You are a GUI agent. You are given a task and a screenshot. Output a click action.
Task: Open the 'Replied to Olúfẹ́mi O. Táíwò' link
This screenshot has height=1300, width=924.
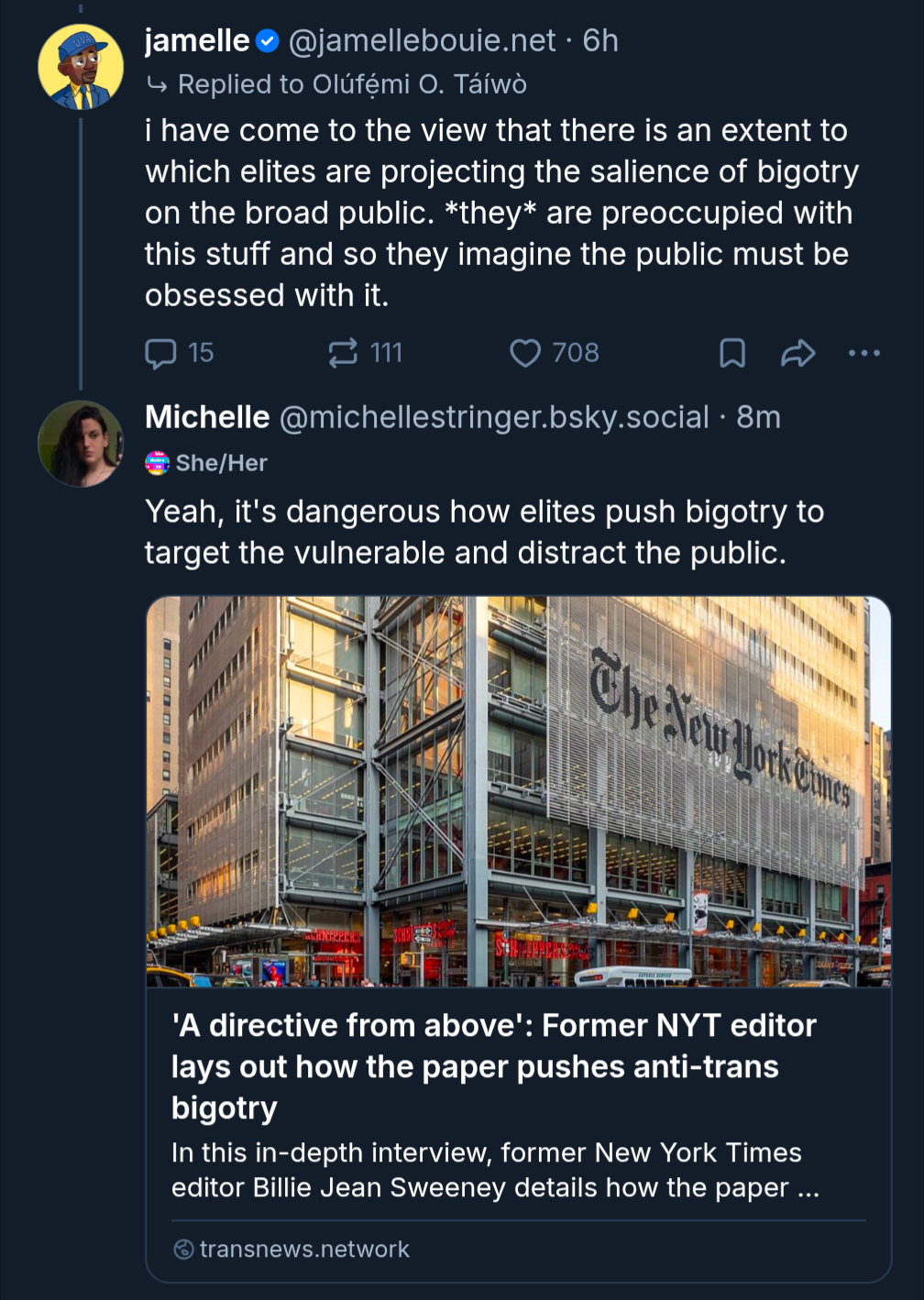(352, 84)
